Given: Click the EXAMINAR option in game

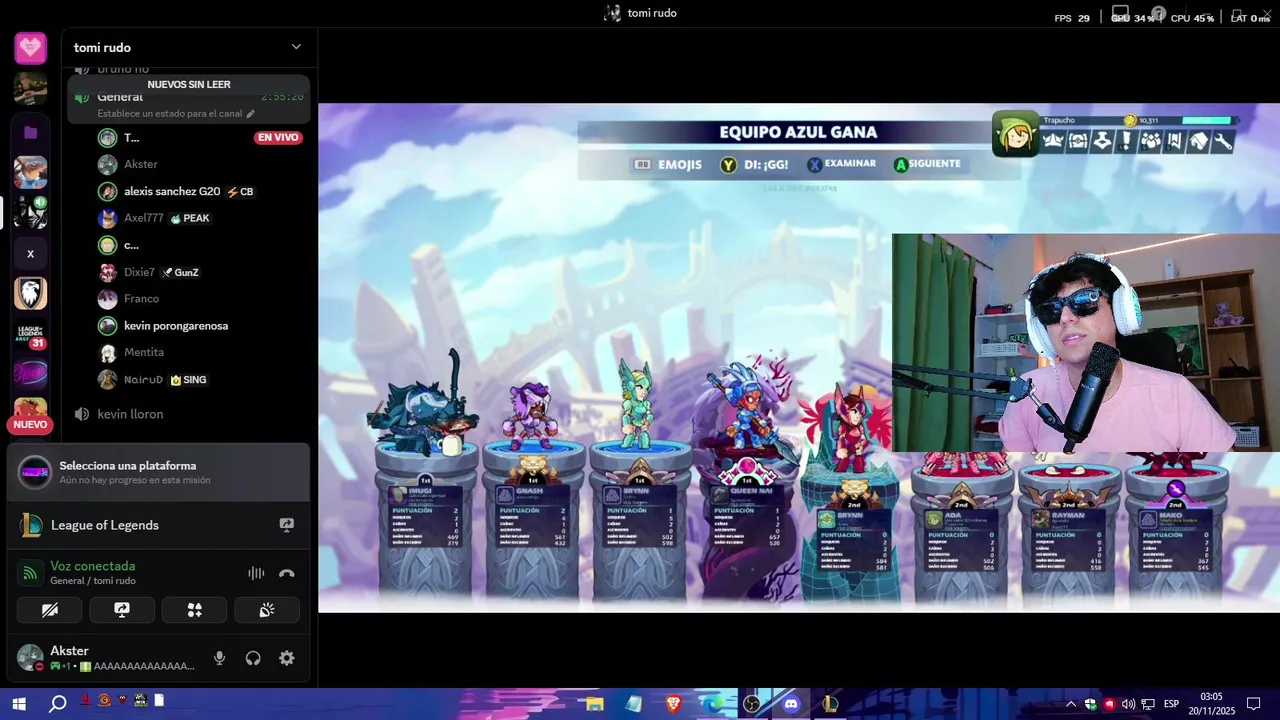Looking at the screenshot, I should coord(841,164).
